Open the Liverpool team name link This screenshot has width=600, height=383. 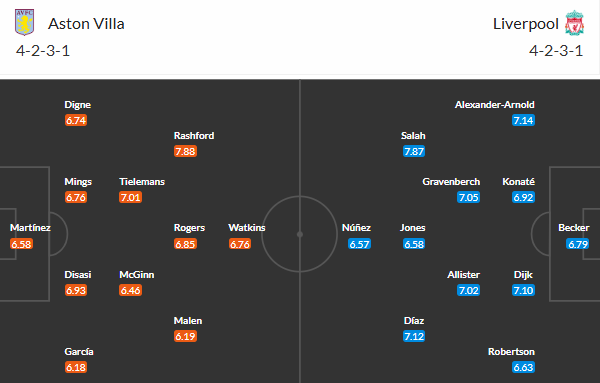(526, 24)
